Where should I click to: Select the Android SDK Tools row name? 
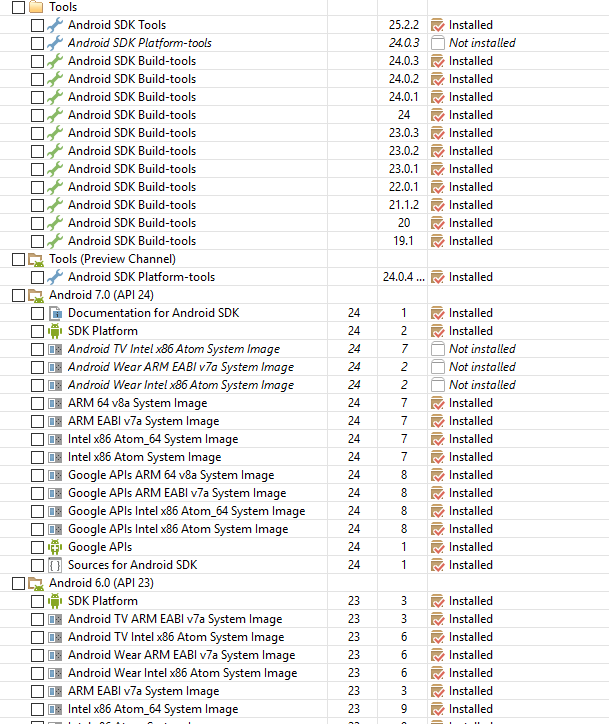click(x=117, y=25)
